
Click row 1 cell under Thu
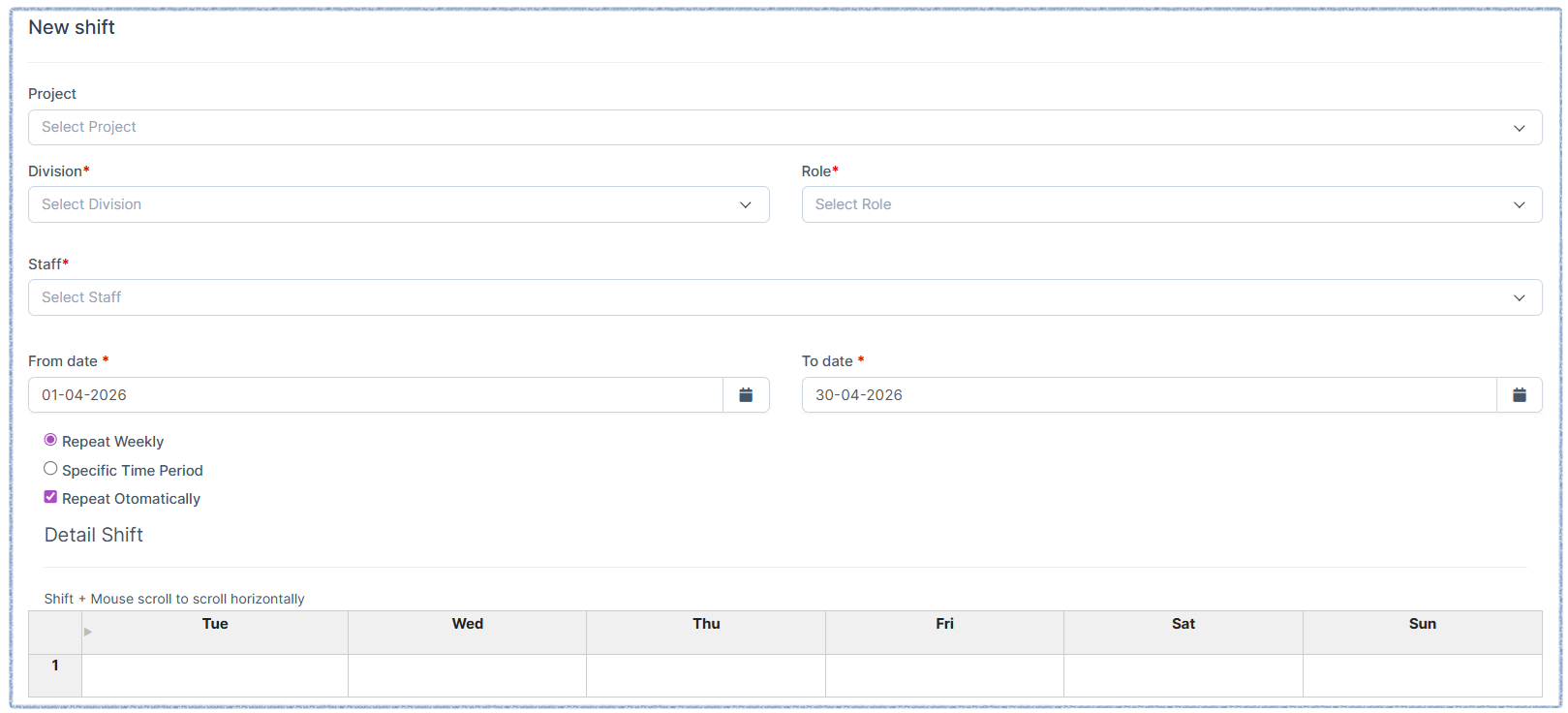click(706, 675)
